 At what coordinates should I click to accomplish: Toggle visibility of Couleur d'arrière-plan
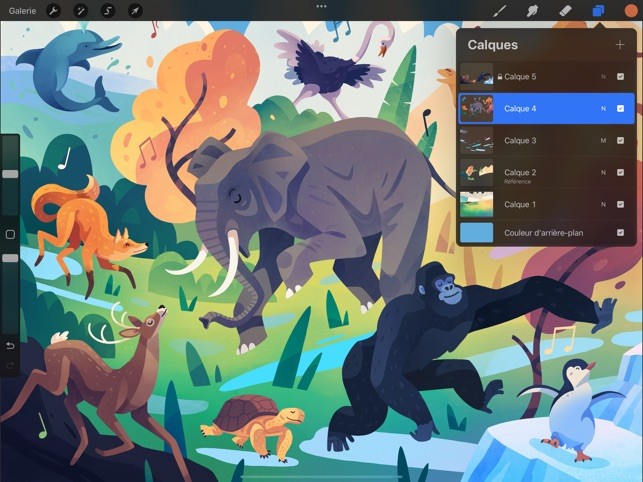pyautogui.click(x=620, y=233)
